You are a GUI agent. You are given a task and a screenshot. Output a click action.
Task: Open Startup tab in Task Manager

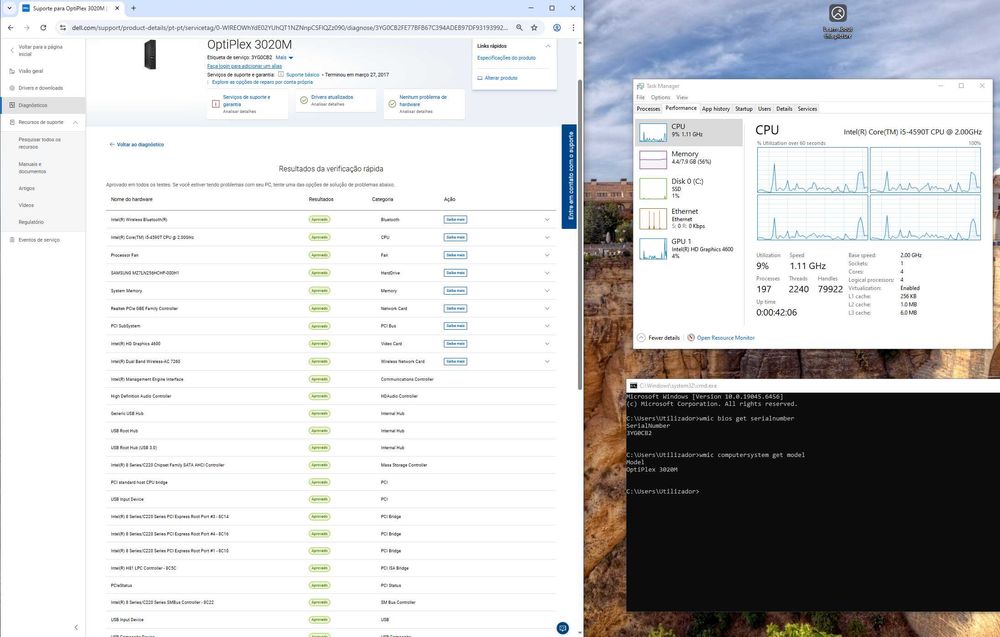pyautogui.click(x=744, y=109)
